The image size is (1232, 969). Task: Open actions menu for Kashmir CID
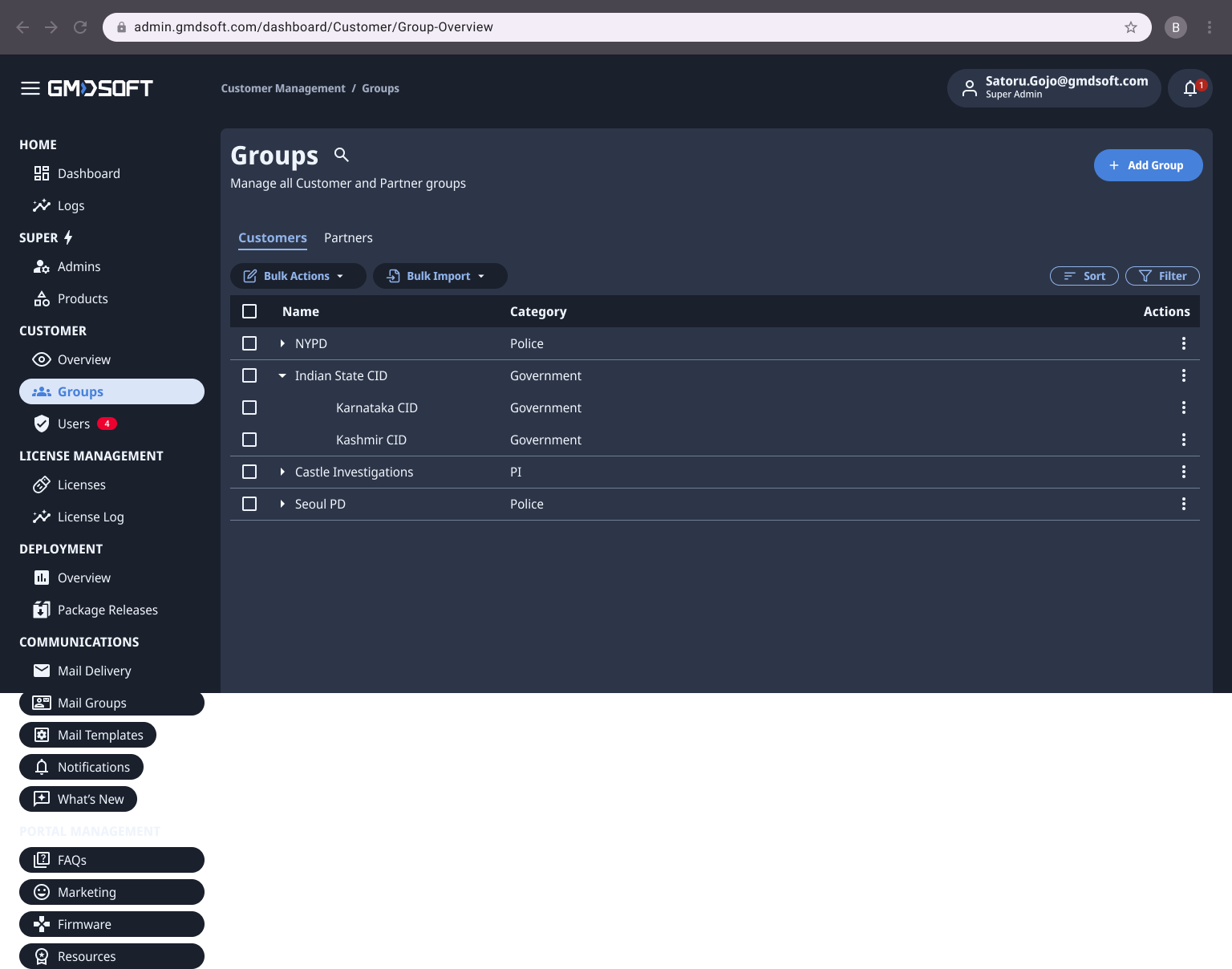pyautogui.click(x=1184, y=440)
